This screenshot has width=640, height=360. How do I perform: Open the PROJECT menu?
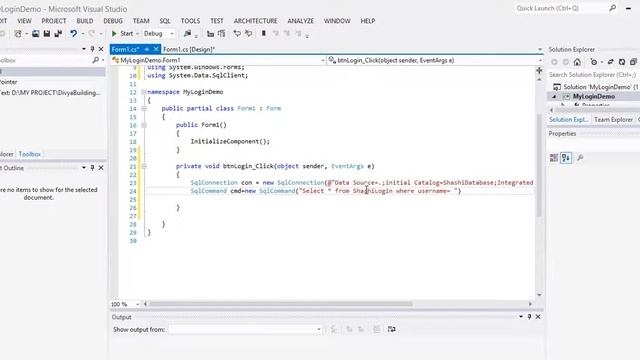54,21
